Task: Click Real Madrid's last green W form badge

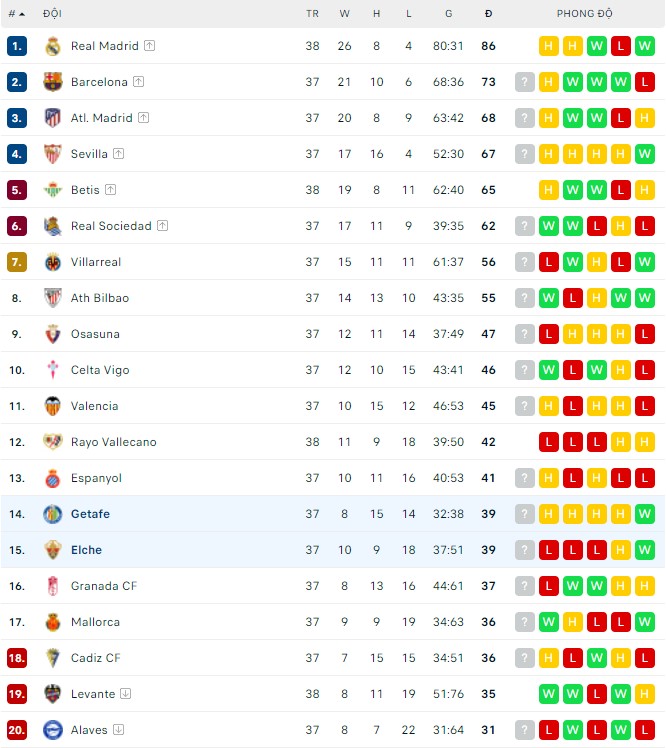Action: (x=645, y=46)
